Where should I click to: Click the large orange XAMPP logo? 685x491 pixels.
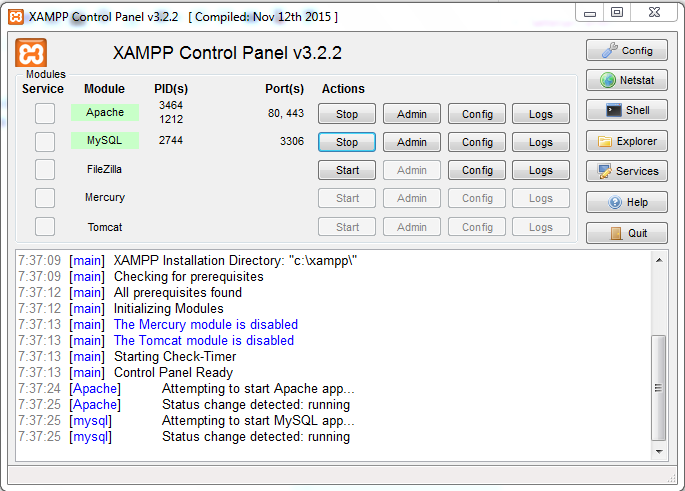(31, 53)
